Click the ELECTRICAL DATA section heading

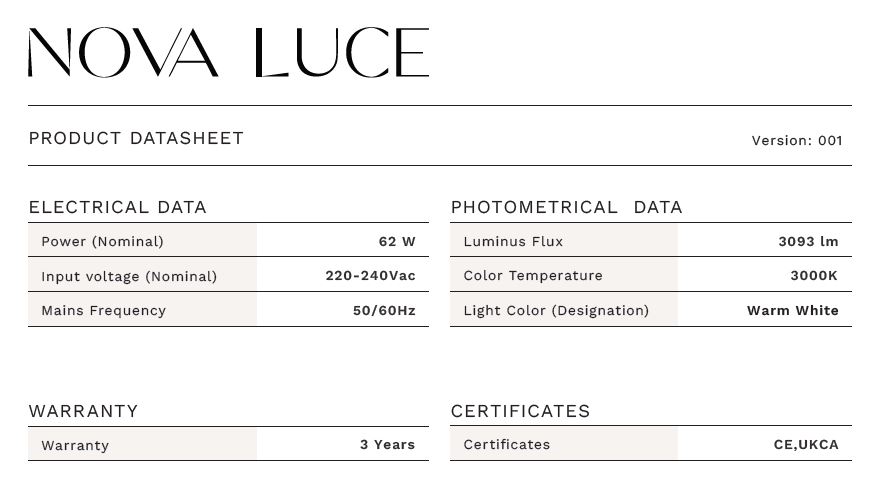point(117,207)
